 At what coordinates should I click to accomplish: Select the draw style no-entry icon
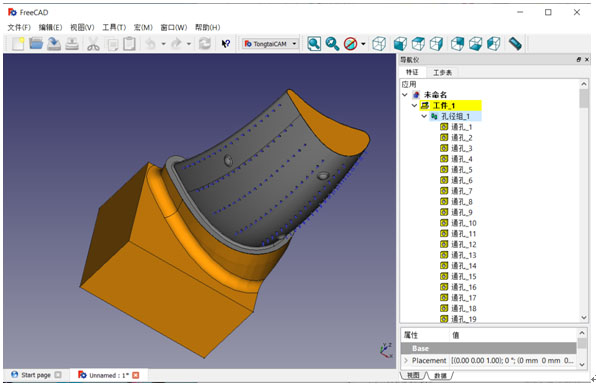click(x=350, y=44)
